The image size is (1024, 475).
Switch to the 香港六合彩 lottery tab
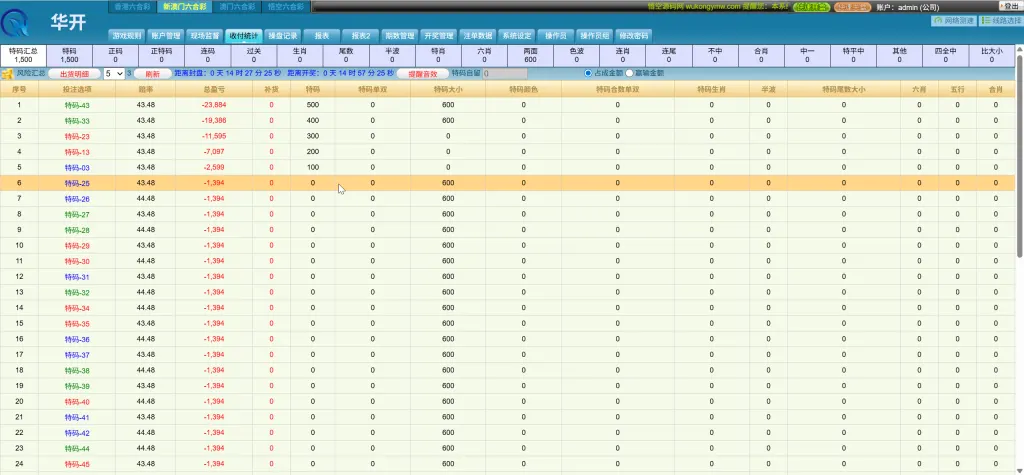(131, 7)
